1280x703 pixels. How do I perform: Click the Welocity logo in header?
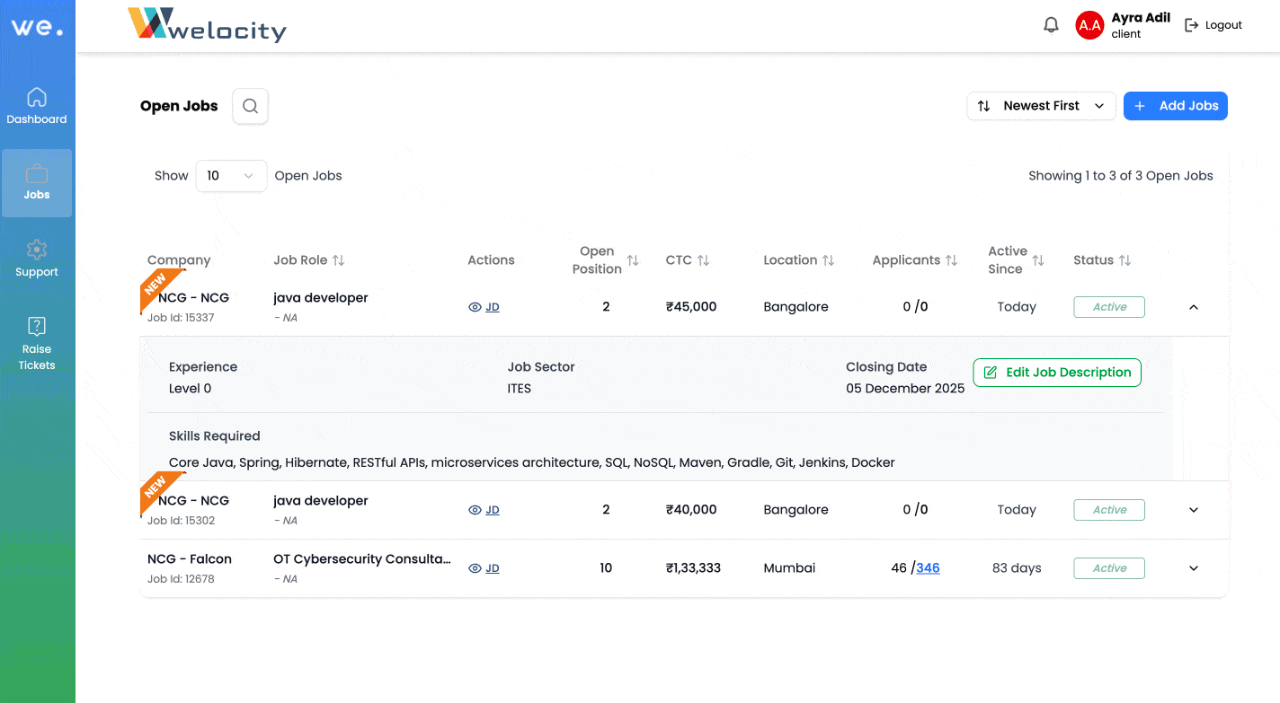(x=207, y=25)
